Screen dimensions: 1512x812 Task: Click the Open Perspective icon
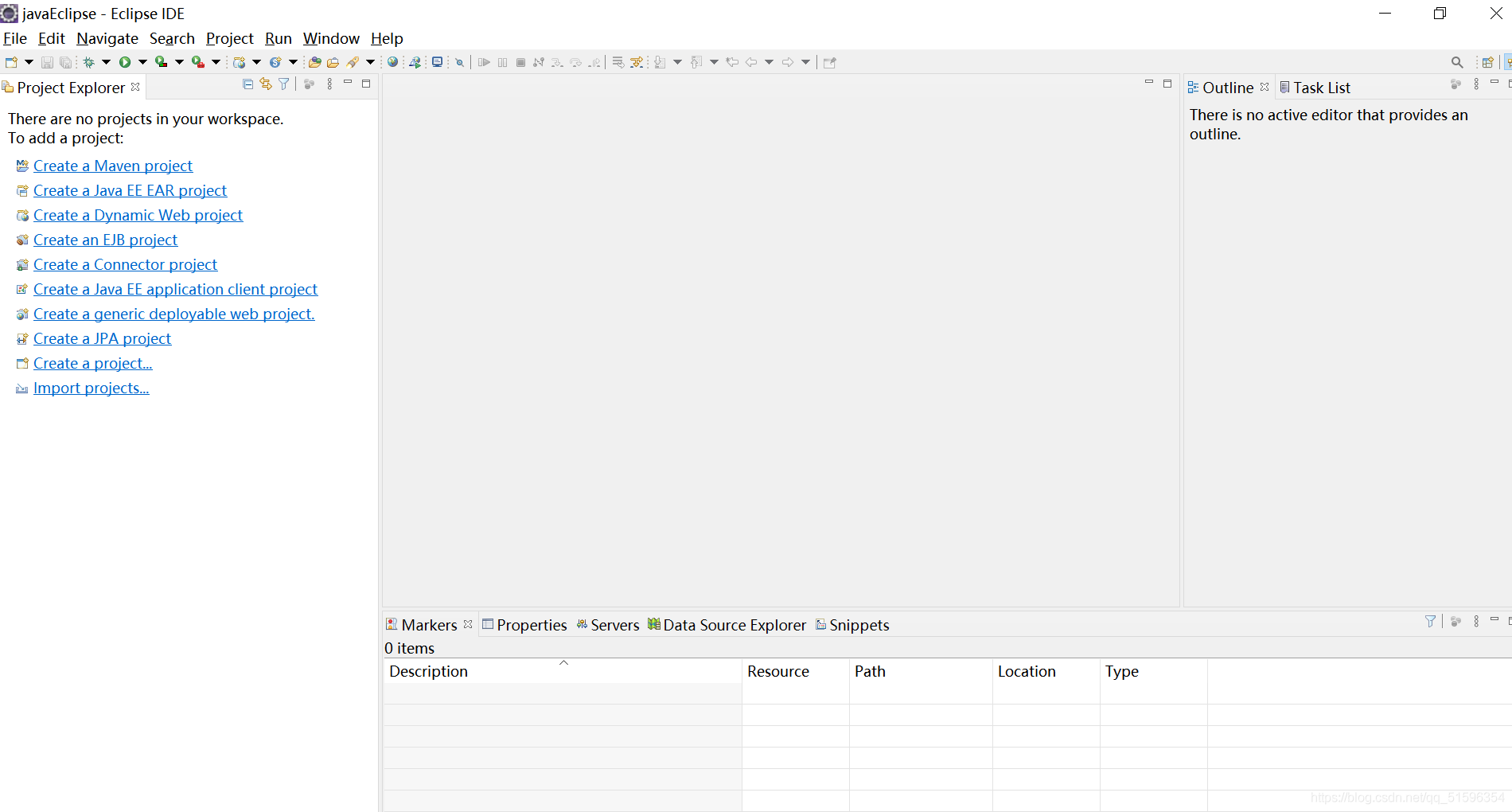coord(1487,62)
